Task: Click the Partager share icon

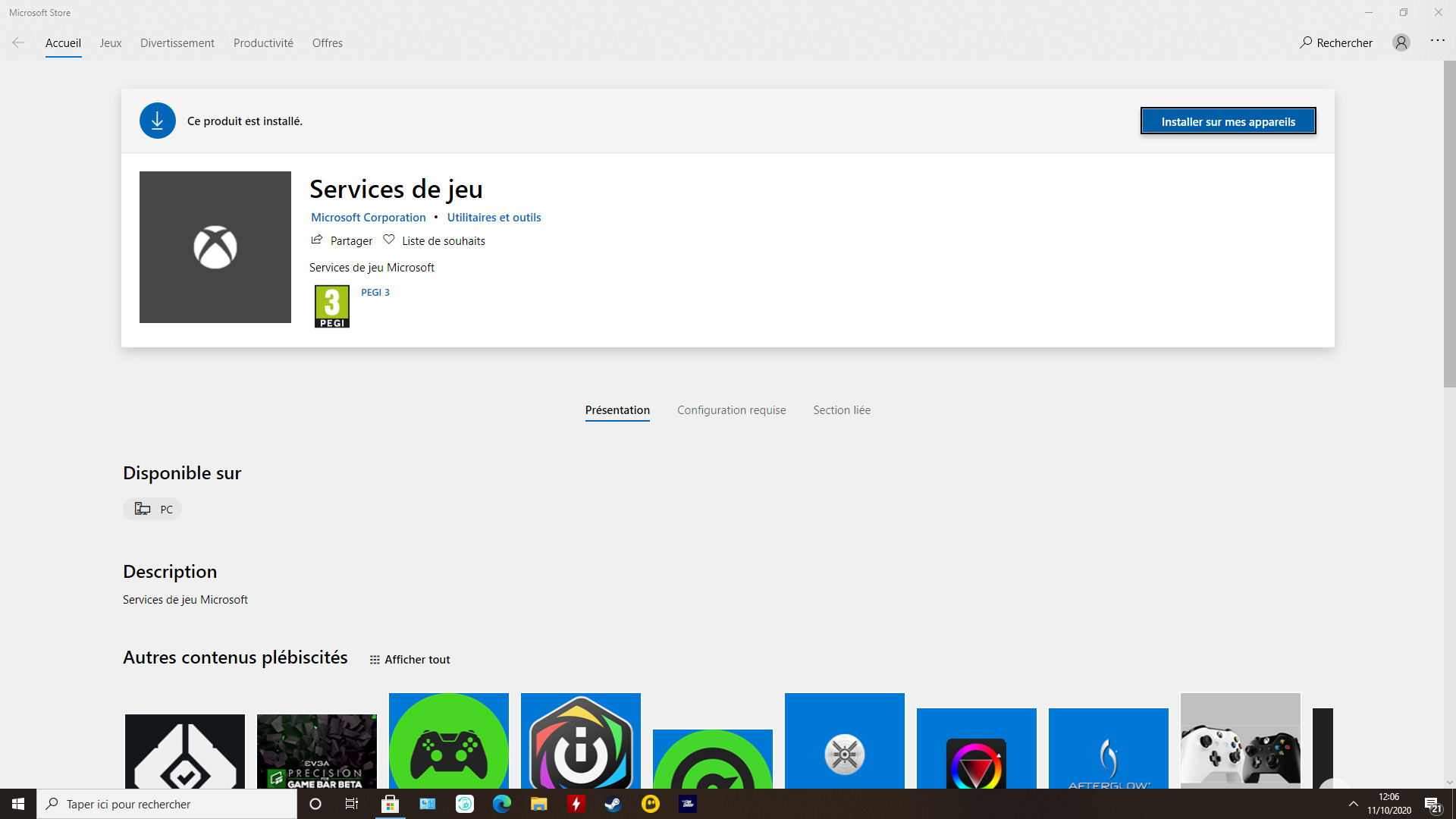Action: click(x=317, y=240)
